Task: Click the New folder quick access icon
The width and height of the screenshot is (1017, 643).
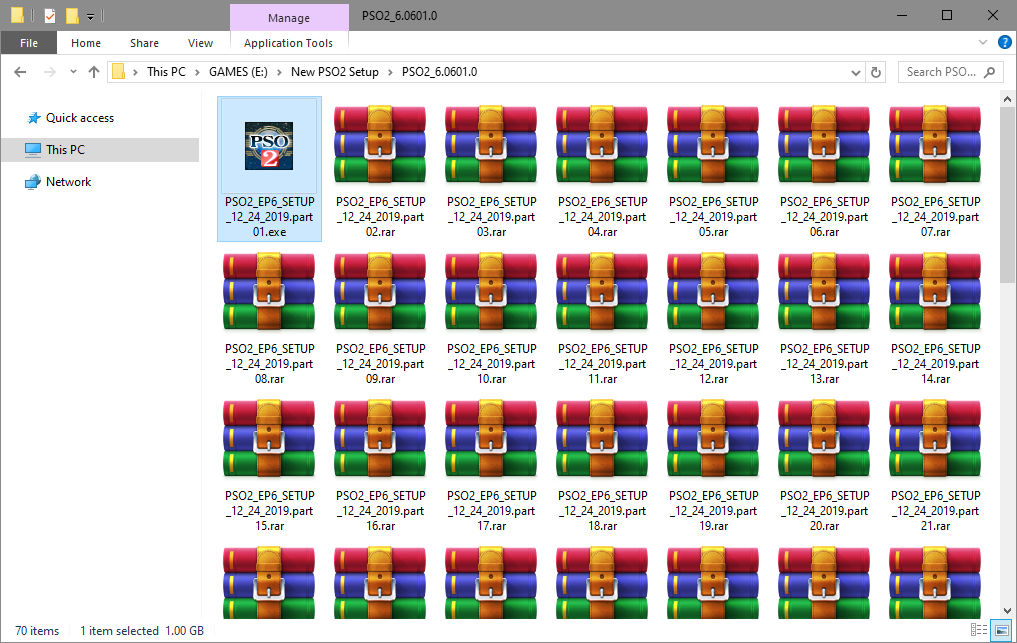Action: (72, 16)
